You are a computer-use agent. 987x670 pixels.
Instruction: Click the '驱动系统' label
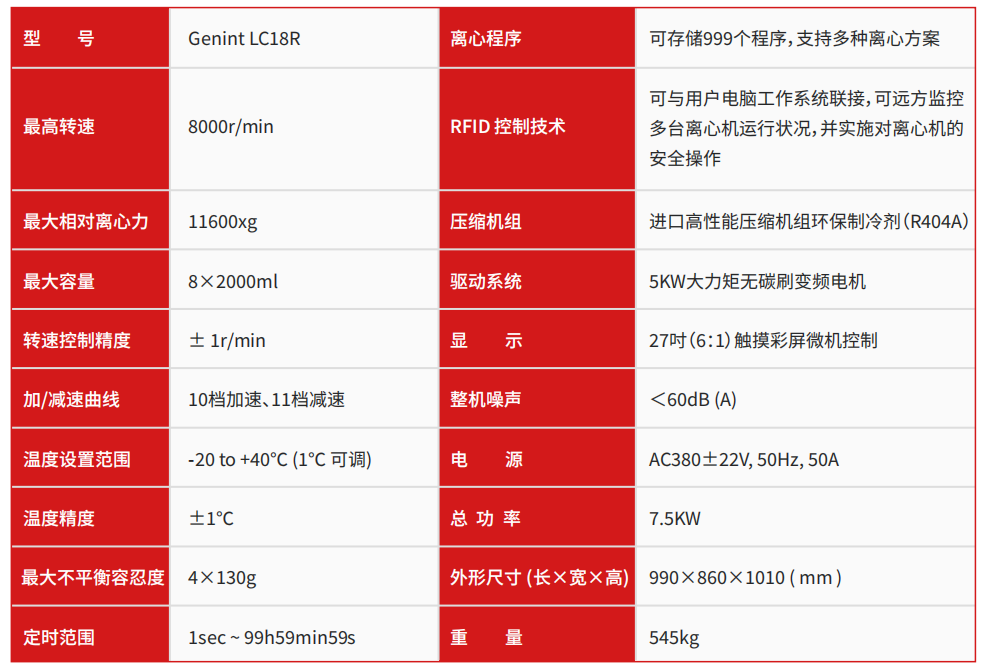[x=486, y=281]
